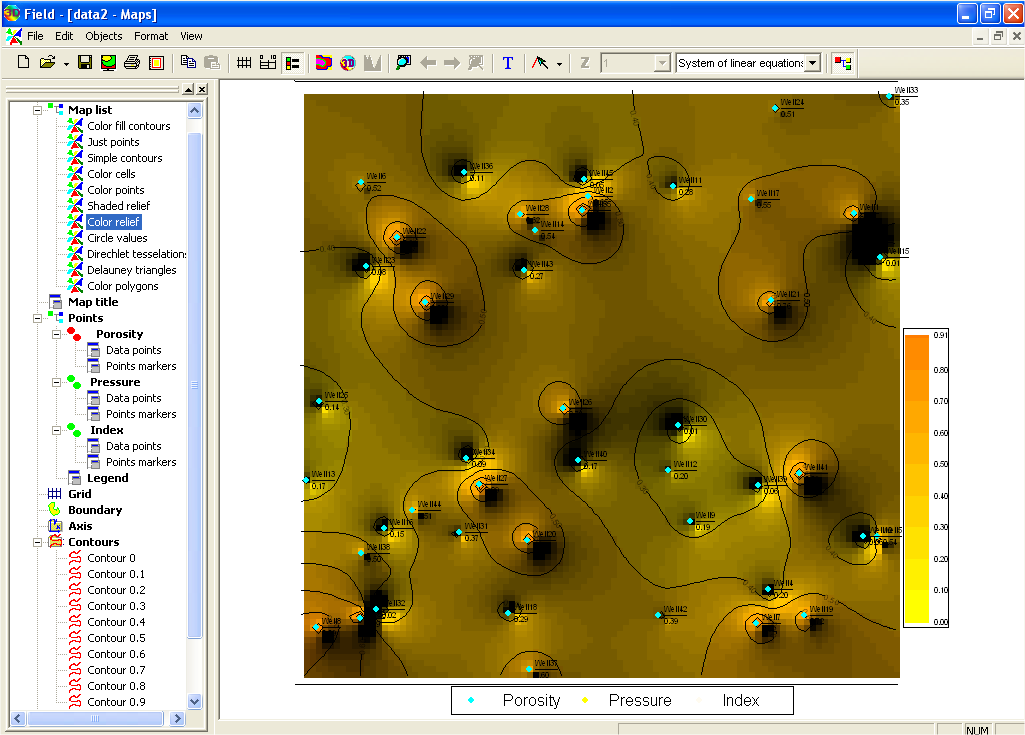Click the Paste toolbar icon
The image size is (1025, 735).
pos(212,62)
